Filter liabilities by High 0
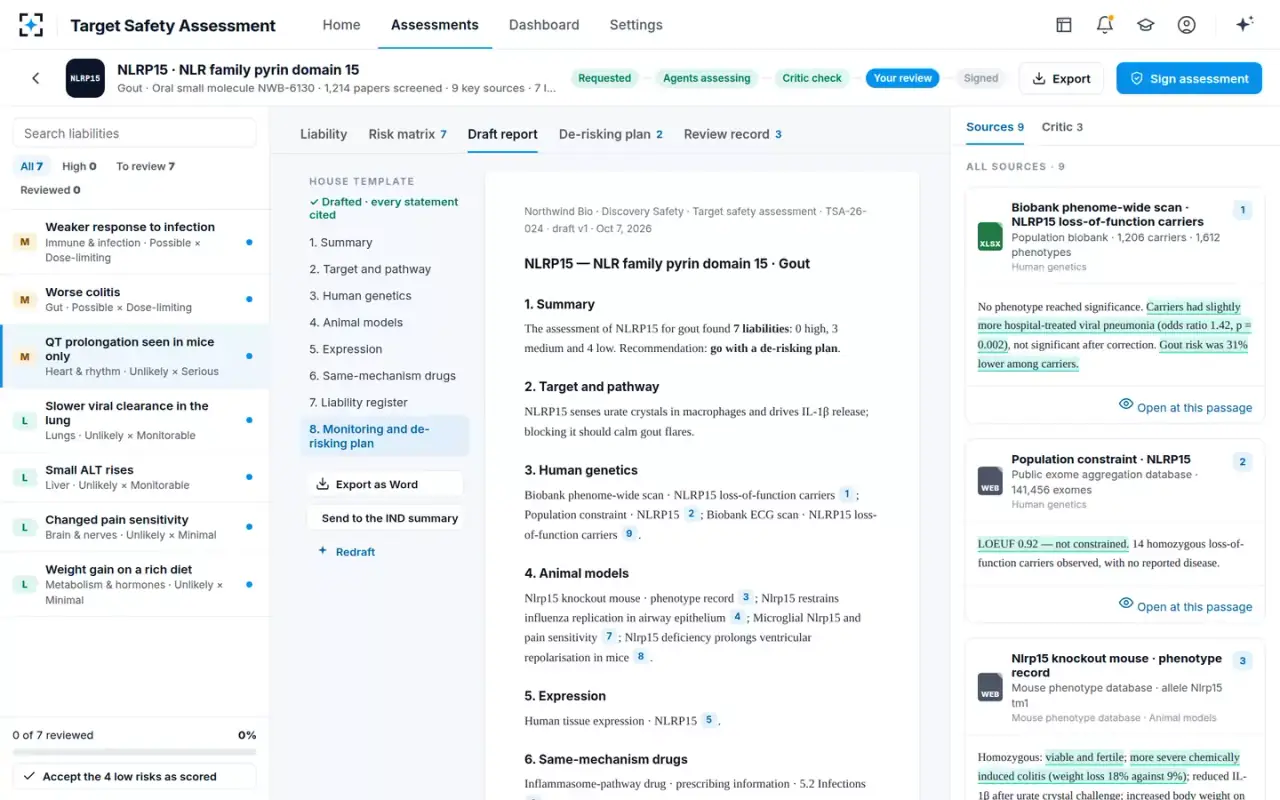 coord(79,166)
